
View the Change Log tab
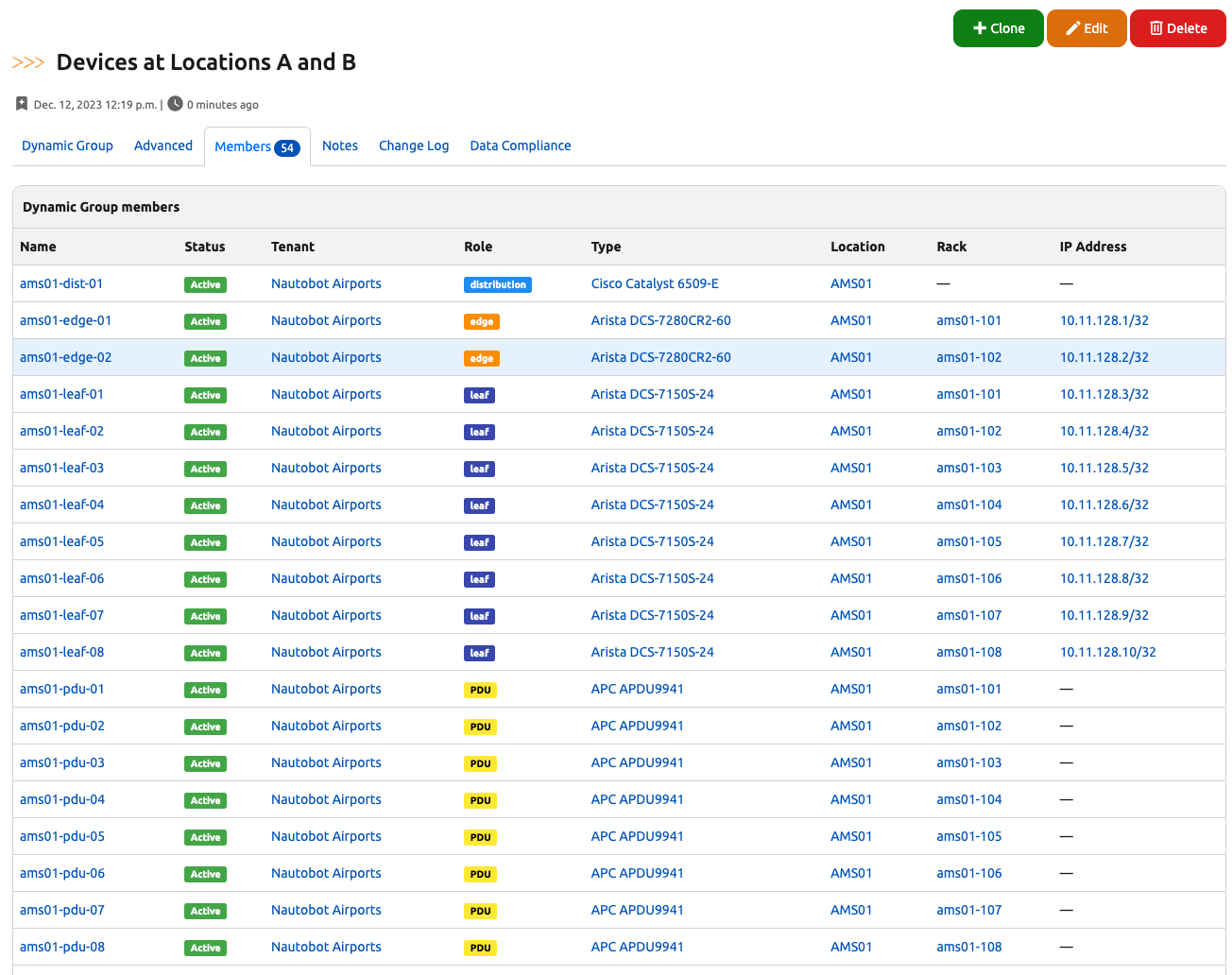pyautogui.click(x=414, y=145)
